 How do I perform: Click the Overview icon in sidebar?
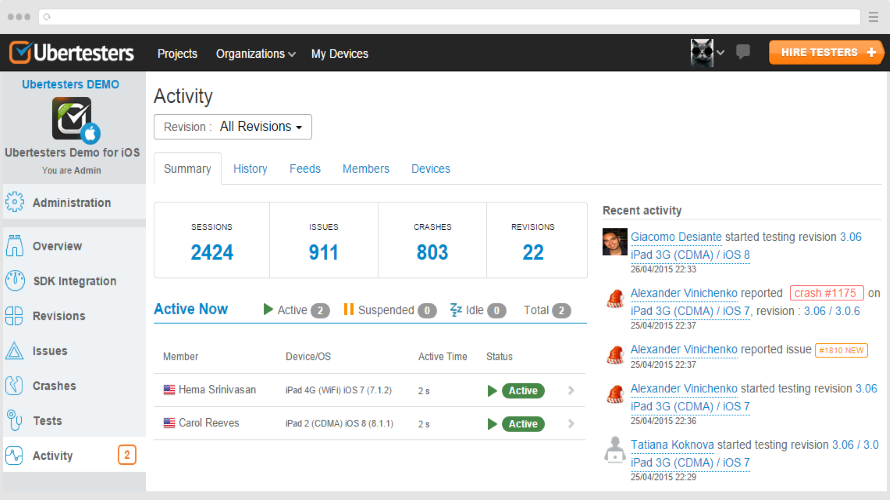coord(15,246)
